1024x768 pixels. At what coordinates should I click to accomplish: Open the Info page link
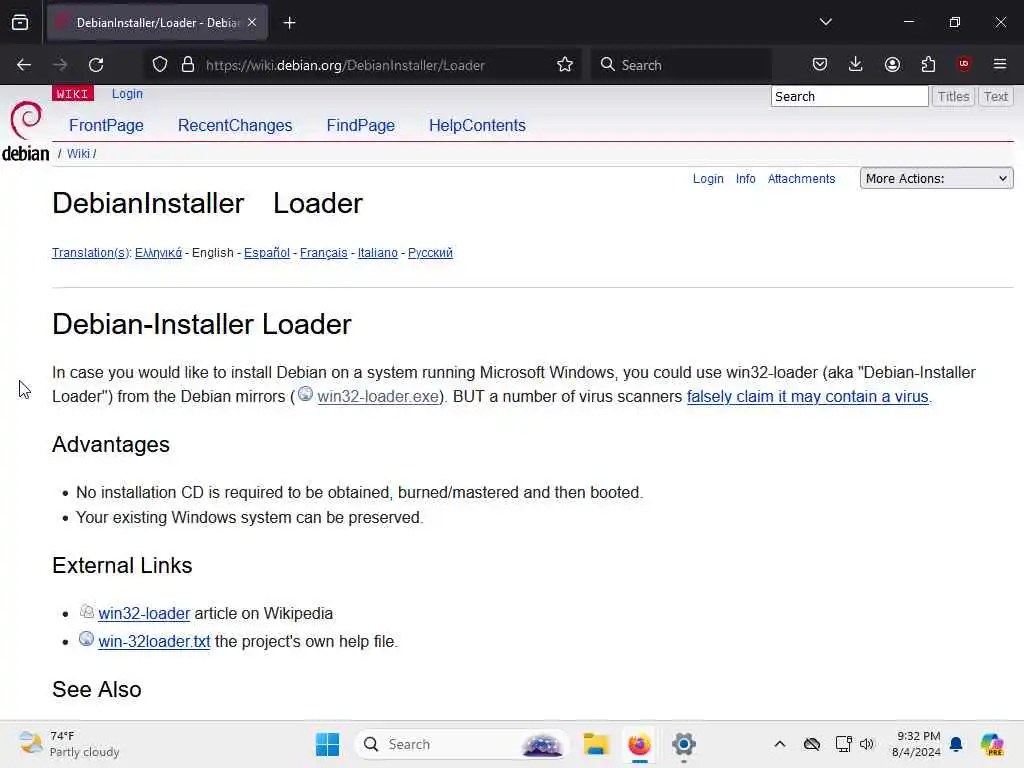point(745,178)
